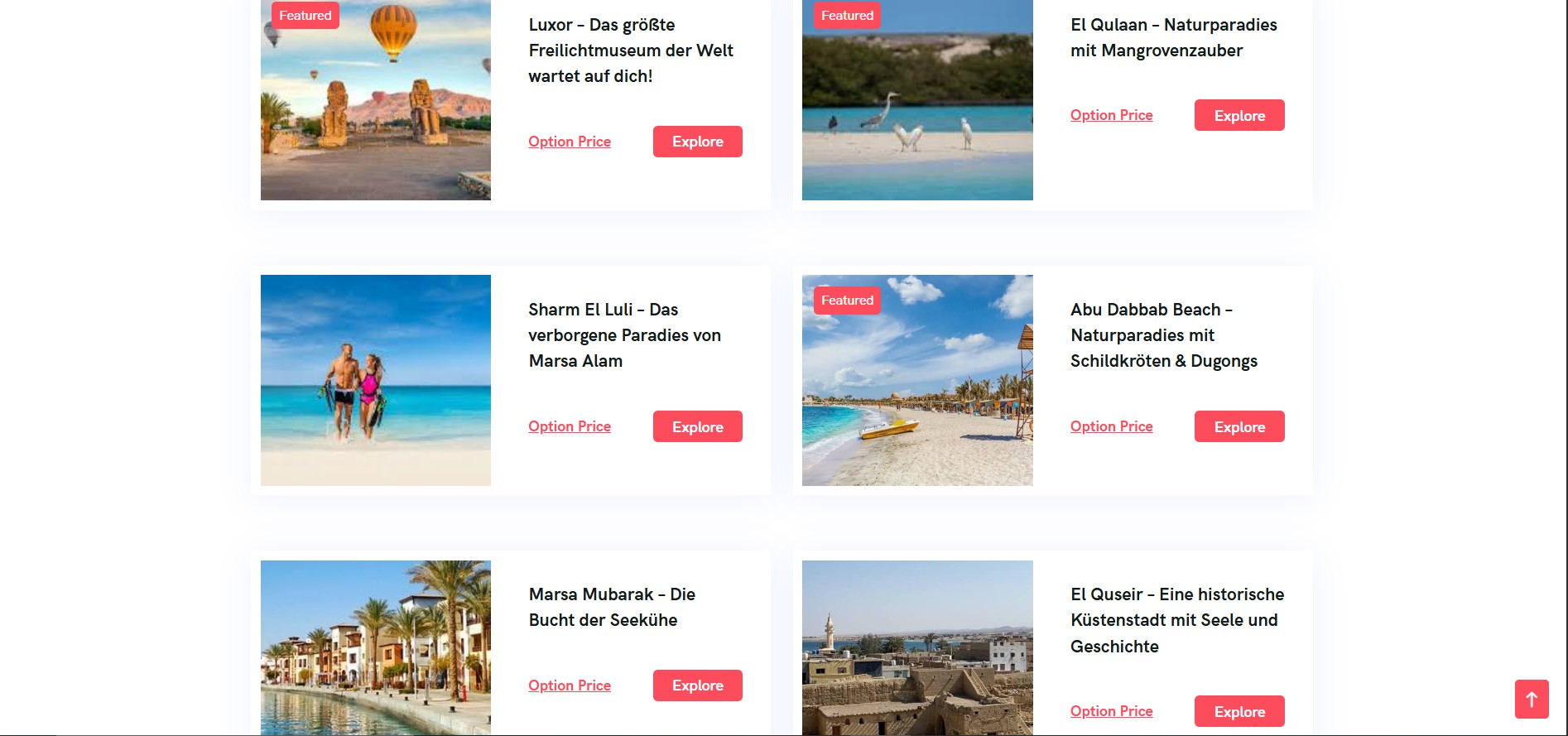
Task: Explore the El Quseir tour
Action: [x=1239, y=711]
